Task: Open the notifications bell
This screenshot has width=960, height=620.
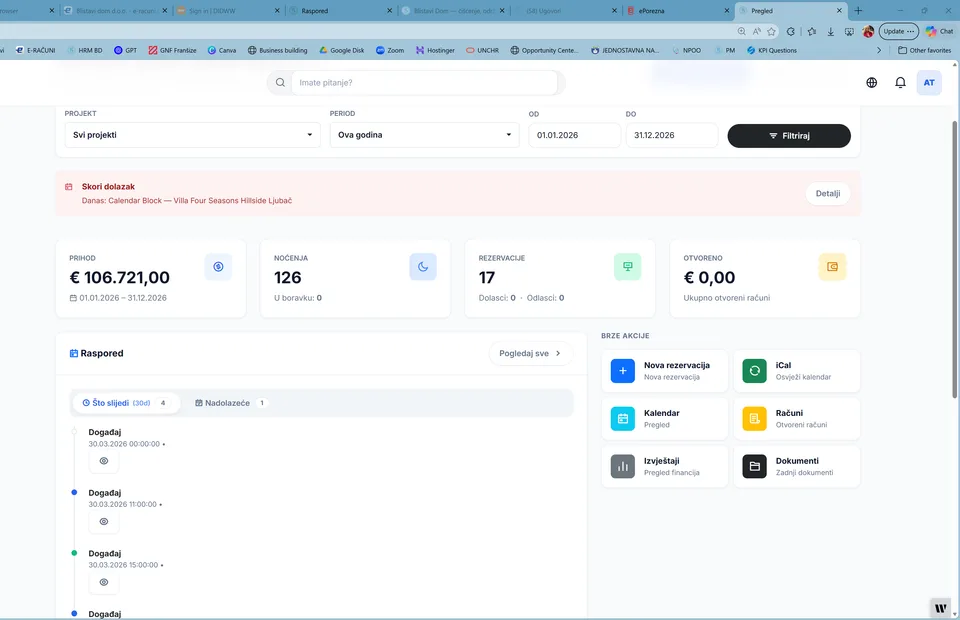Action: pos(900,83)
